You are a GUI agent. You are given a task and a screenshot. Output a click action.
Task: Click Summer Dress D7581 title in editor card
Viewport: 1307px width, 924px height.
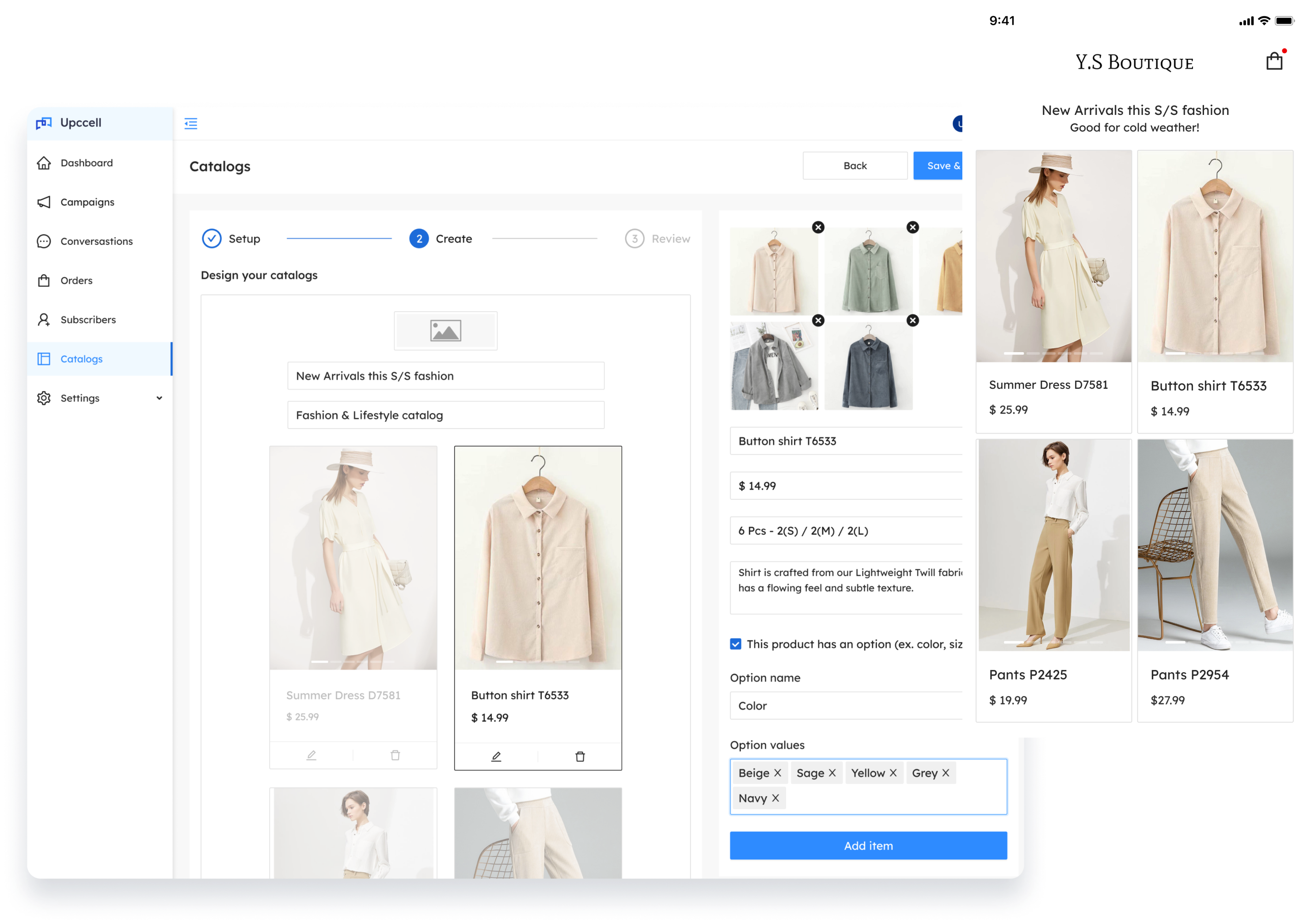click(x=343, y=696)
